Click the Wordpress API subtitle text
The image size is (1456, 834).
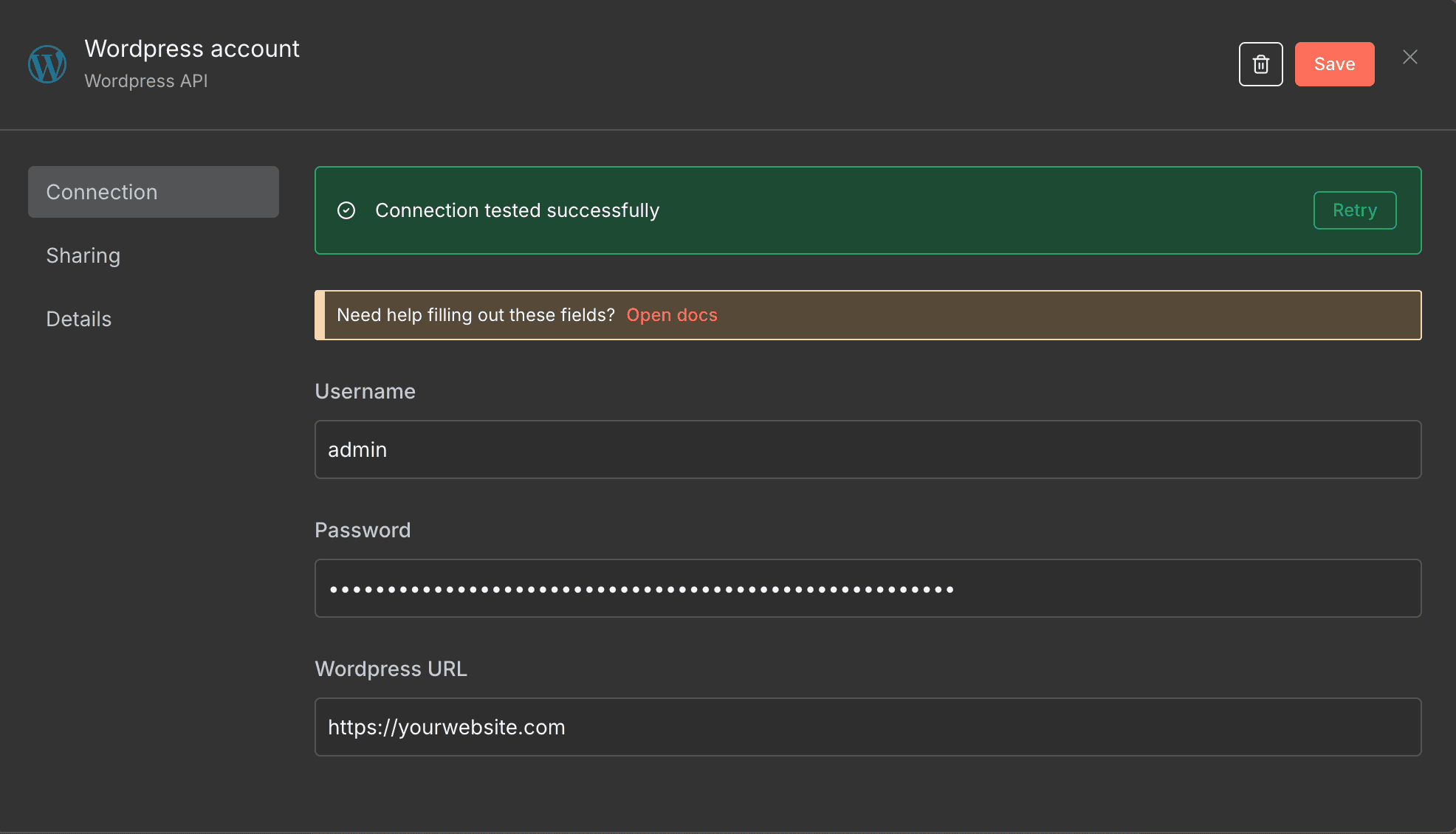[145, 81]
